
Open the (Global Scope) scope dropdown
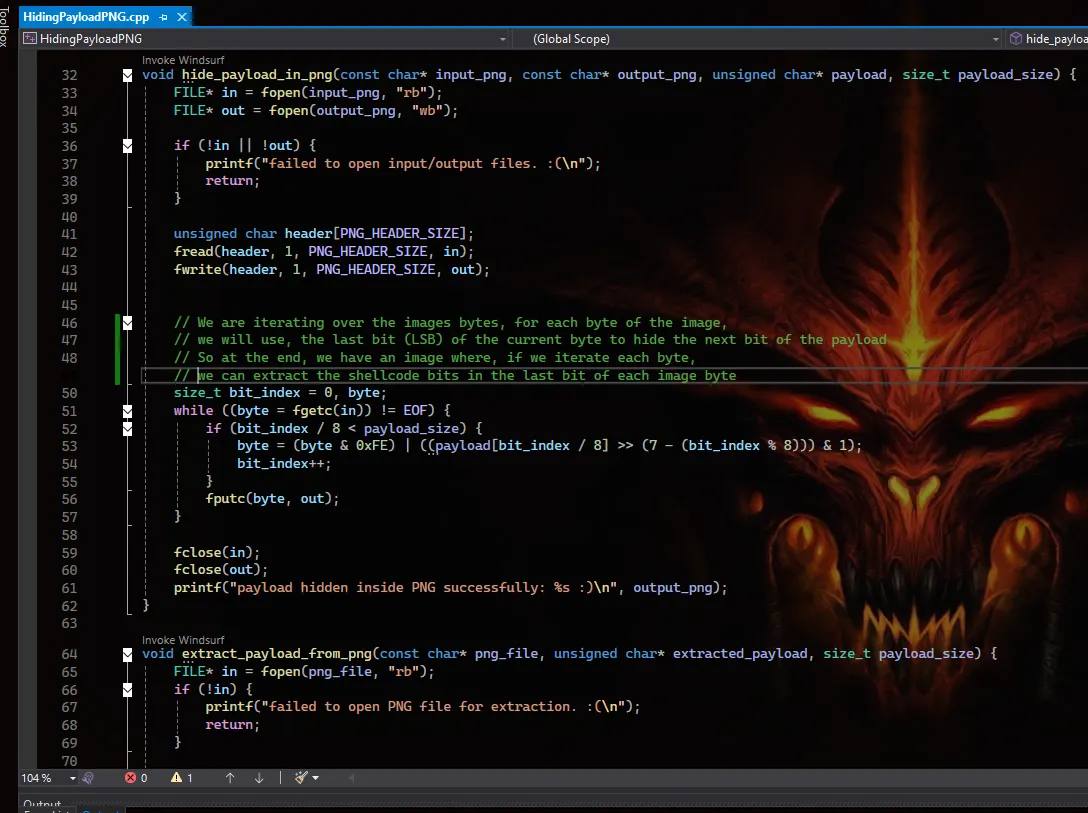point(994,38)
